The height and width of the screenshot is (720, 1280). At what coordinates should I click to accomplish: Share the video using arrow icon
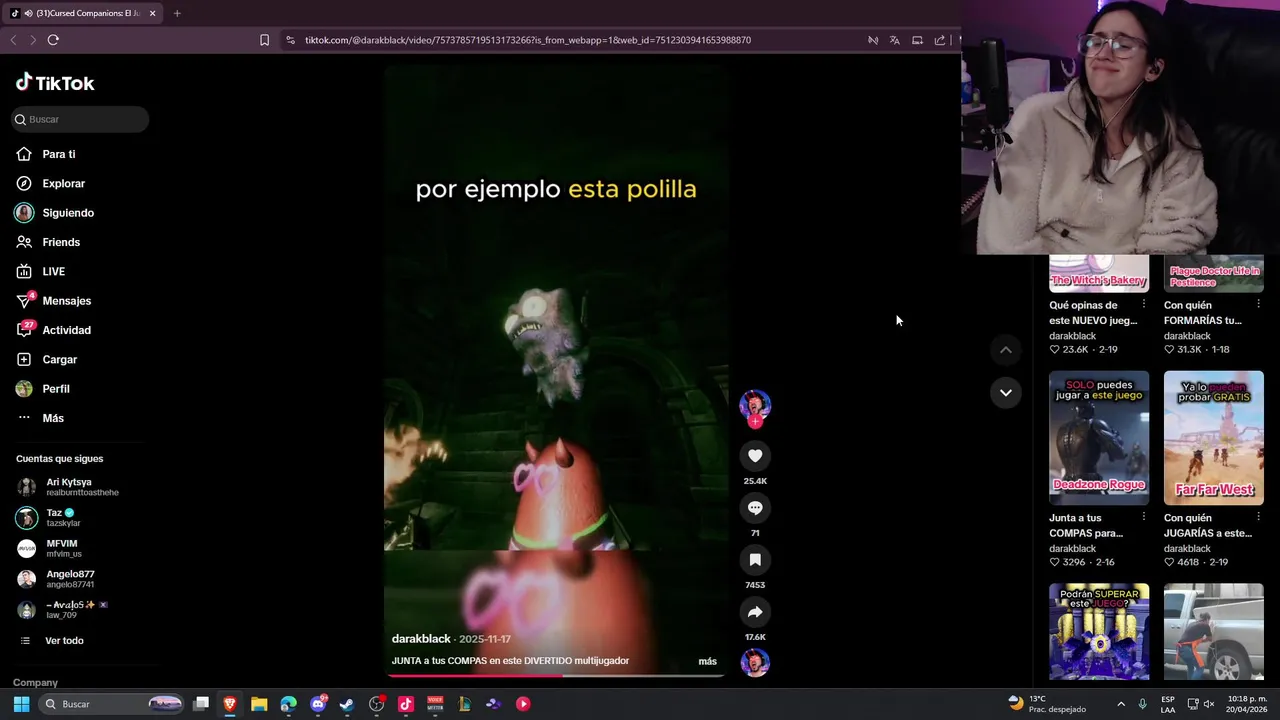[x=755, y=612]
